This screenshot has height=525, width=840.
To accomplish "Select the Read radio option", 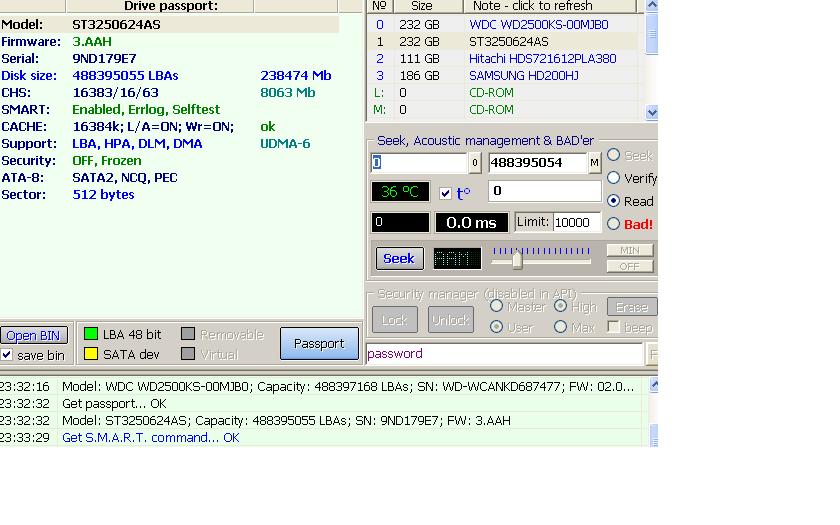I will 613,201.
